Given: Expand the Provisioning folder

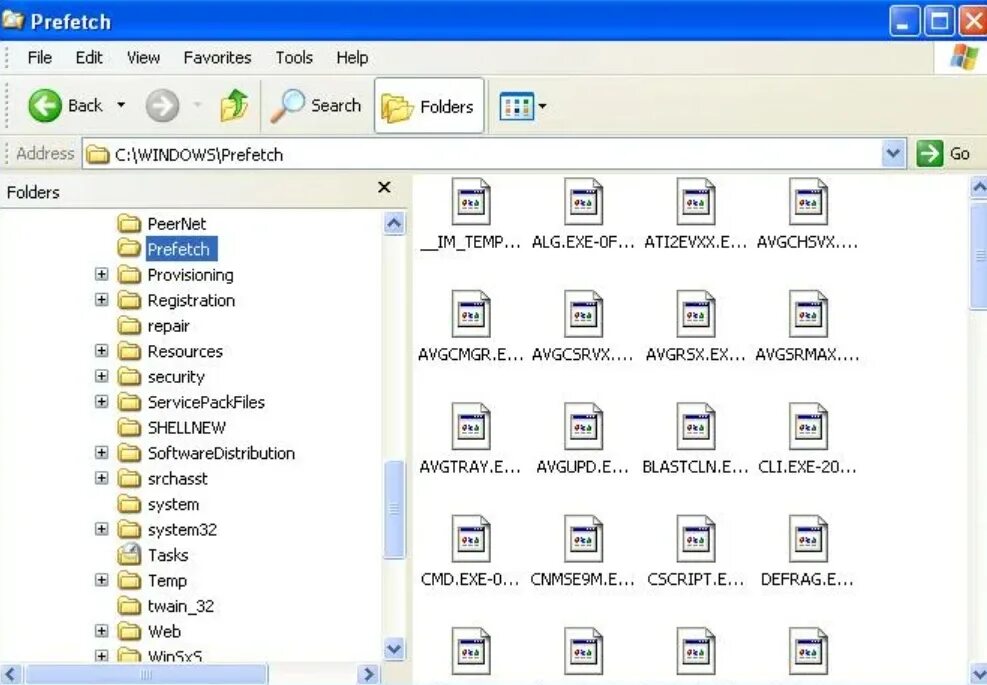Looking at the screenshot, I should (x=101, y=274).
